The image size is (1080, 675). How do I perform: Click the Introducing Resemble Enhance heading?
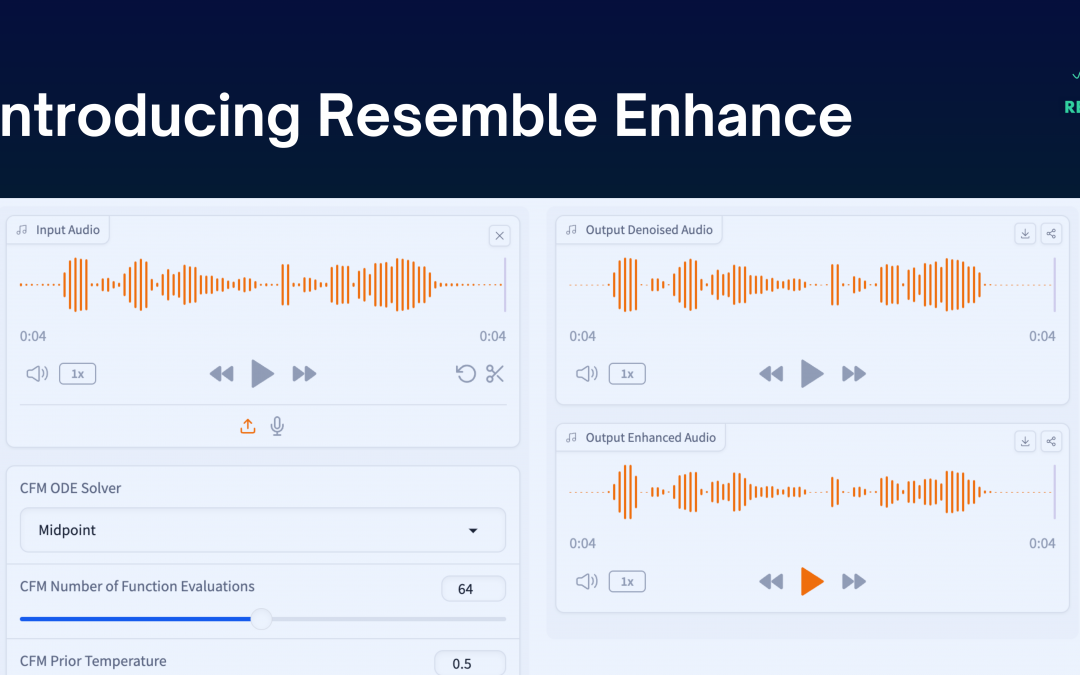pos(426,116)
